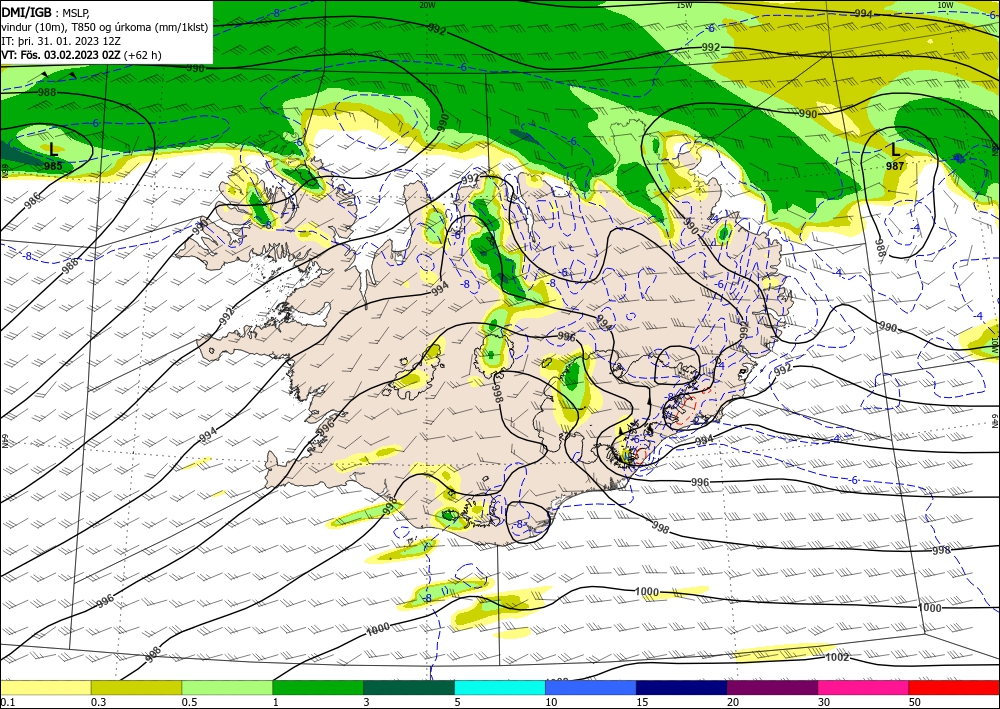Click the red 50+ legend swatch
Viewport: 1000px width, 709px height.
pyautogui.click(x=954, y=687)
